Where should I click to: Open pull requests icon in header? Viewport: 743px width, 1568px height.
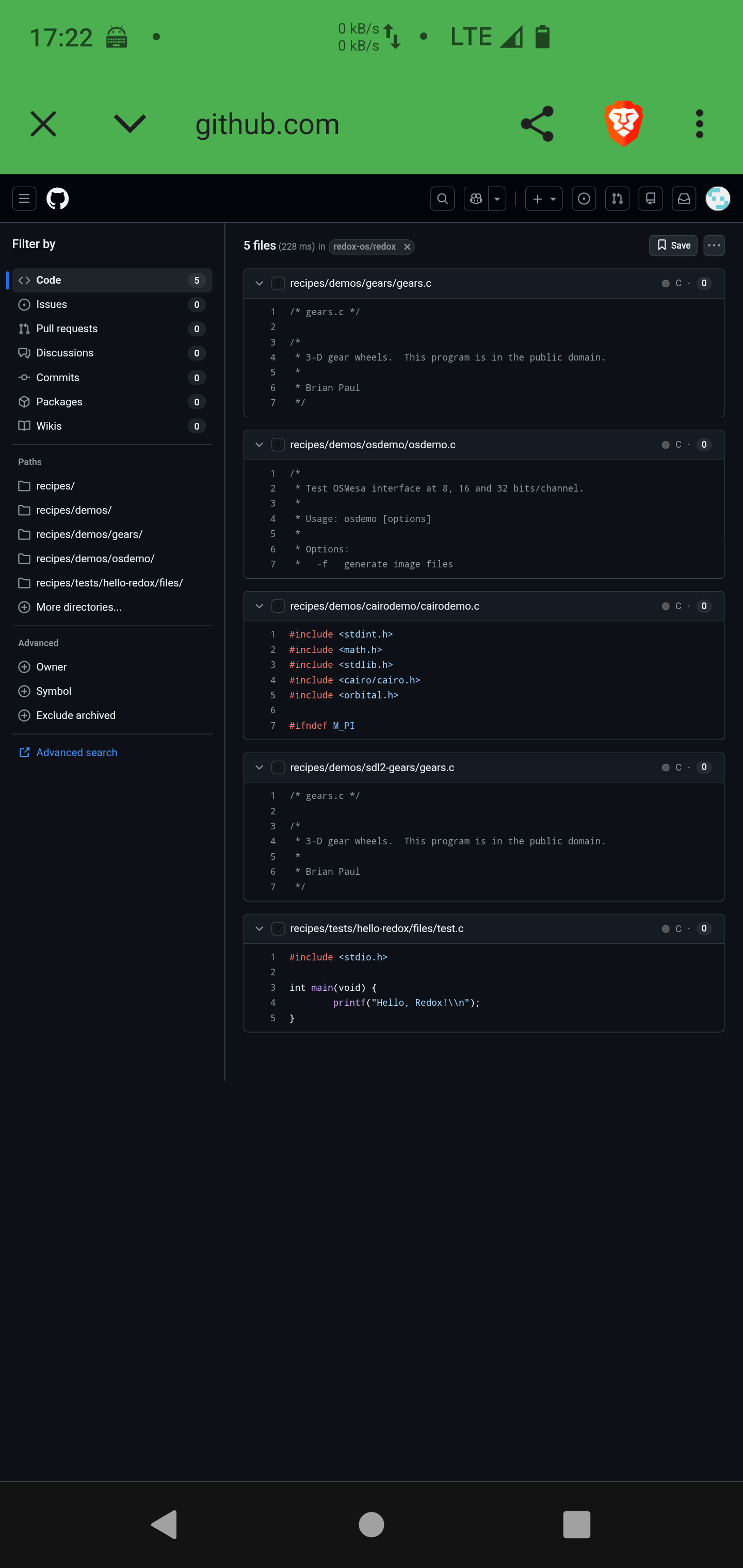(x=617, y=199)
